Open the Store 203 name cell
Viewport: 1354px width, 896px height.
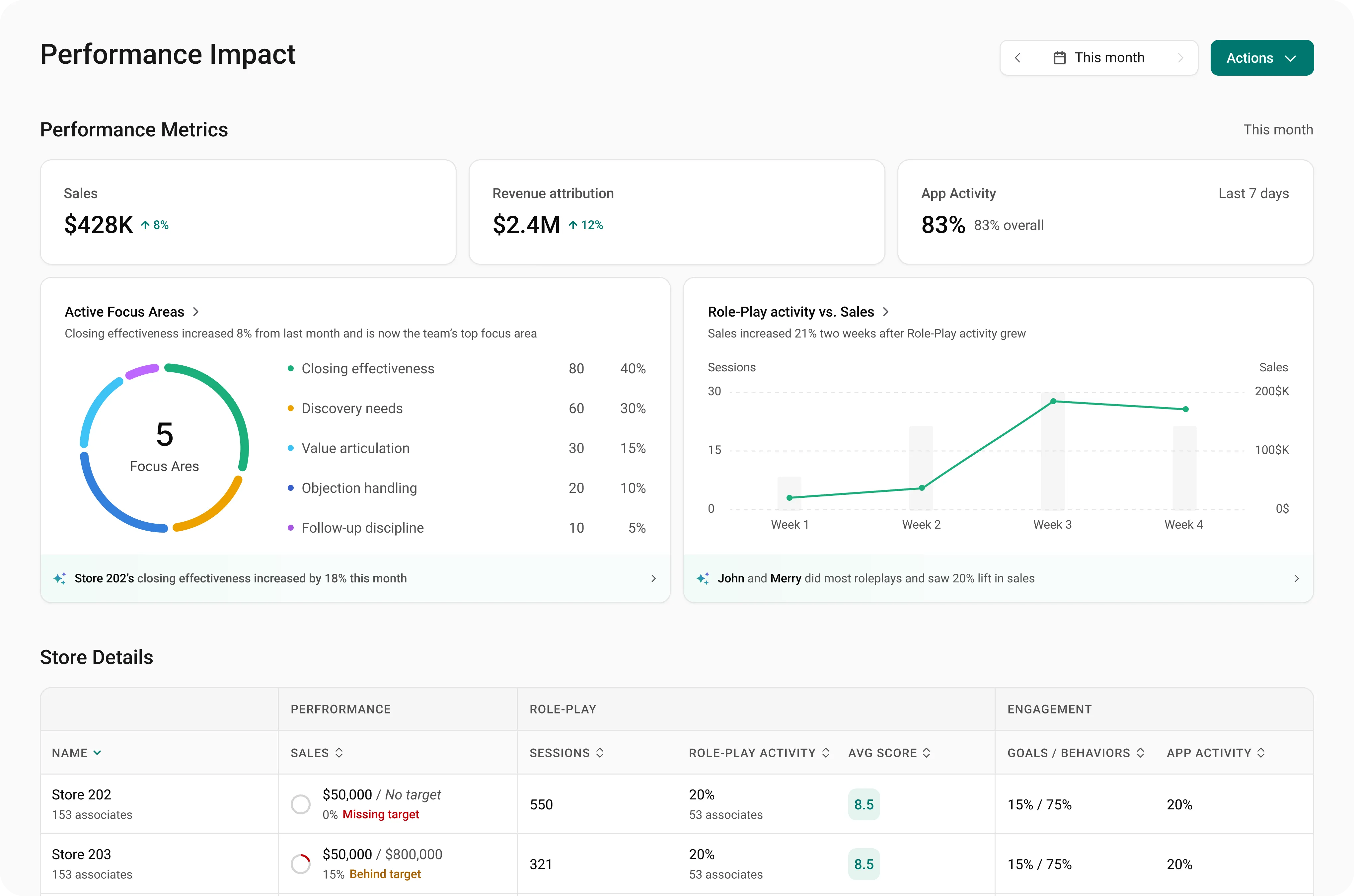tap(159, 864)
